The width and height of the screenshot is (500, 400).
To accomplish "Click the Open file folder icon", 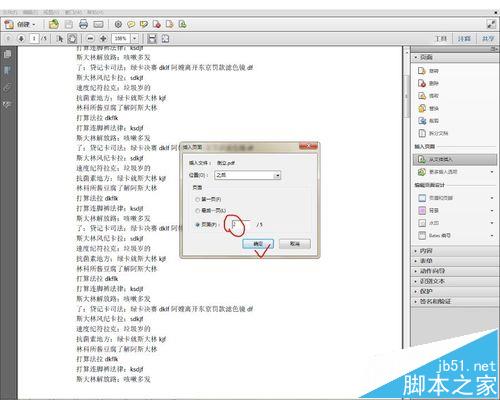I will [x=54, y=24].
